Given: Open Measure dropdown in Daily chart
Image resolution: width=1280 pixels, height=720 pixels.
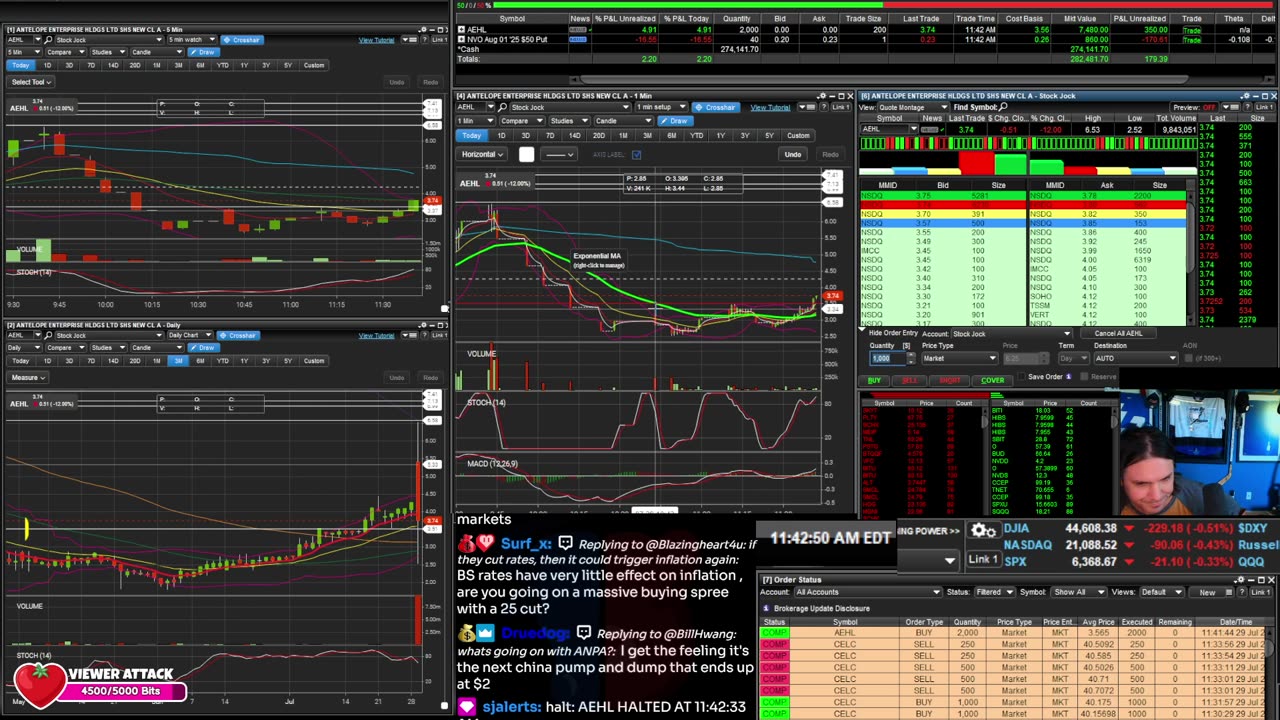Looking at the screenshot, I should click(x=28, y=377).
